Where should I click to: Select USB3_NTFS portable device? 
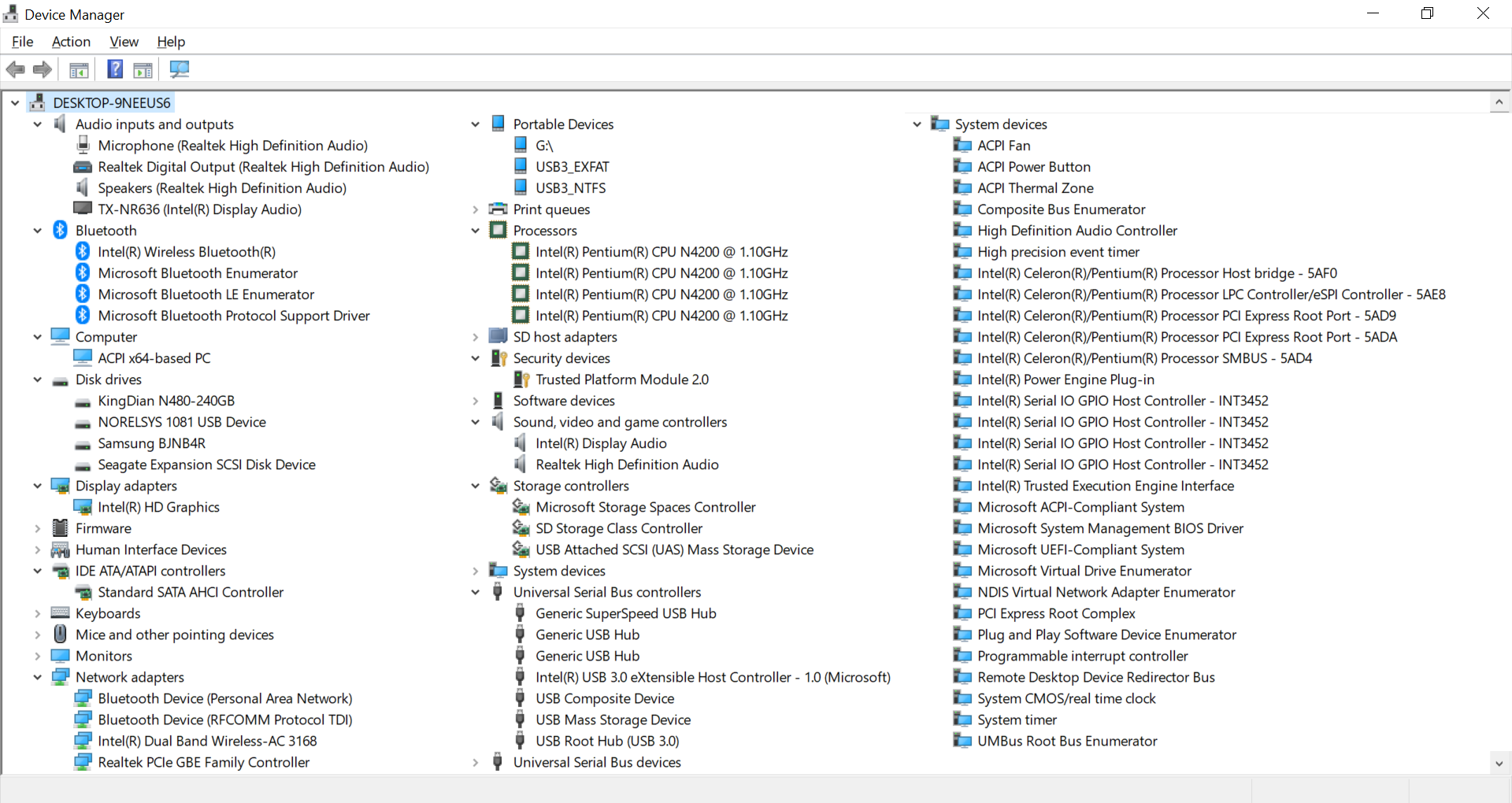[570, 188]
